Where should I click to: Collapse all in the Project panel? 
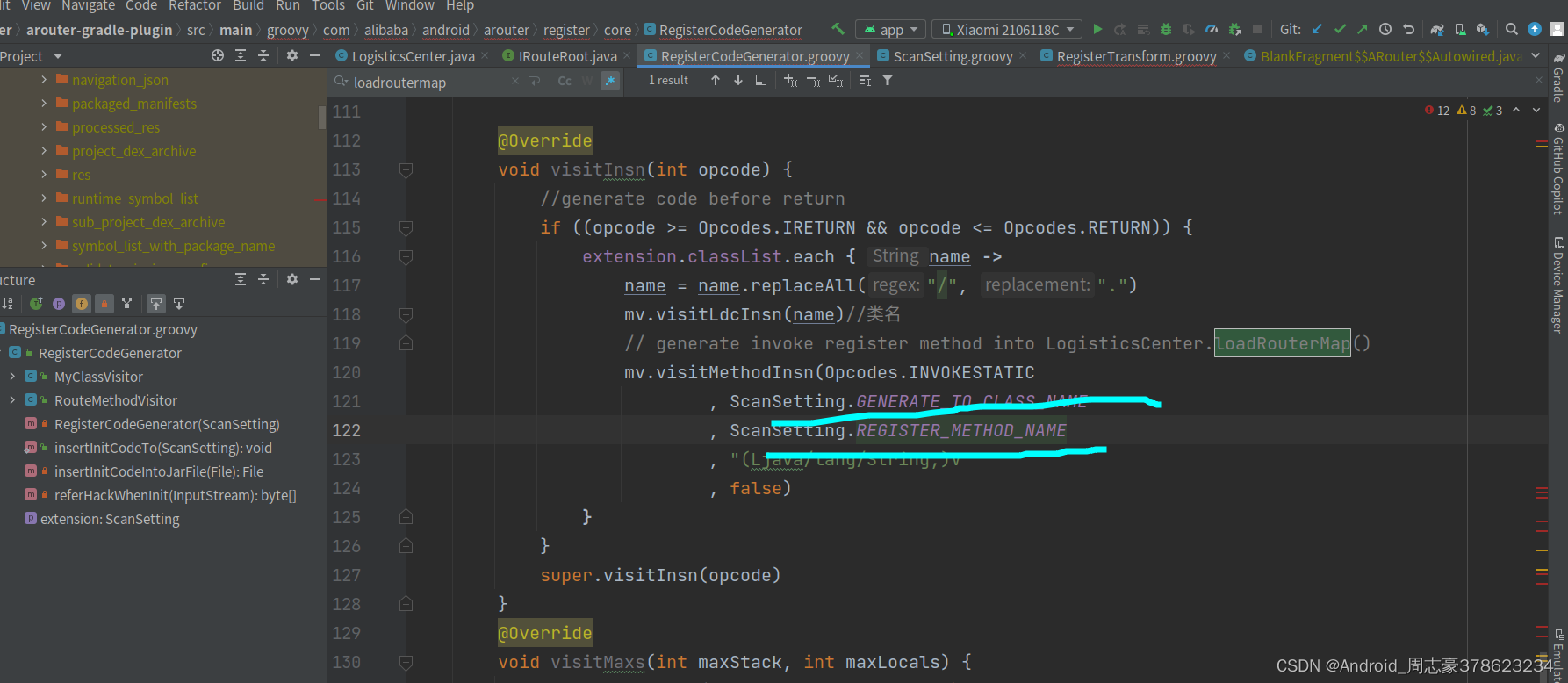(x=263, y=55)
